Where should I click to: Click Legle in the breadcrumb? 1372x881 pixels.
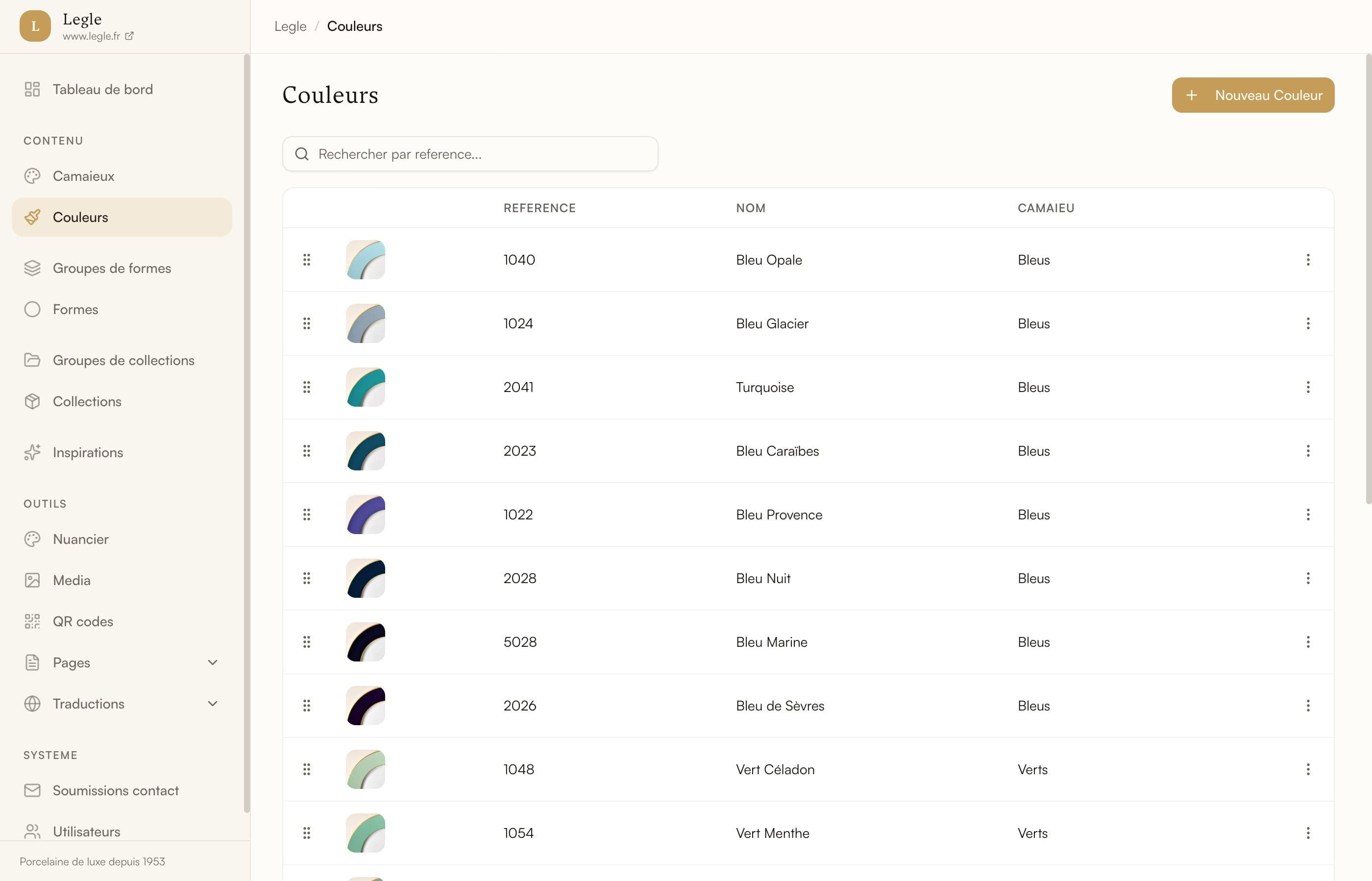point(290,26)
